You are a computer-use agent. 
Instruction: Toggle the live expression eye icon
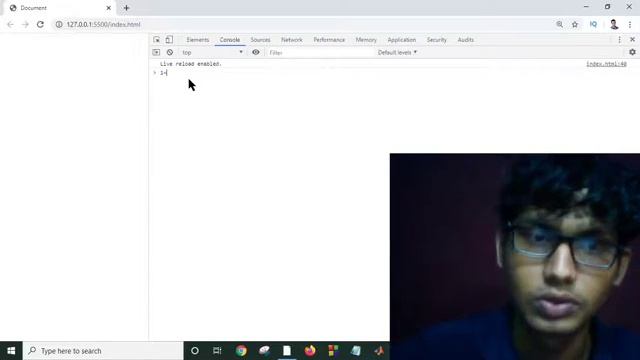pyautogui.click(x=256, y=52)
